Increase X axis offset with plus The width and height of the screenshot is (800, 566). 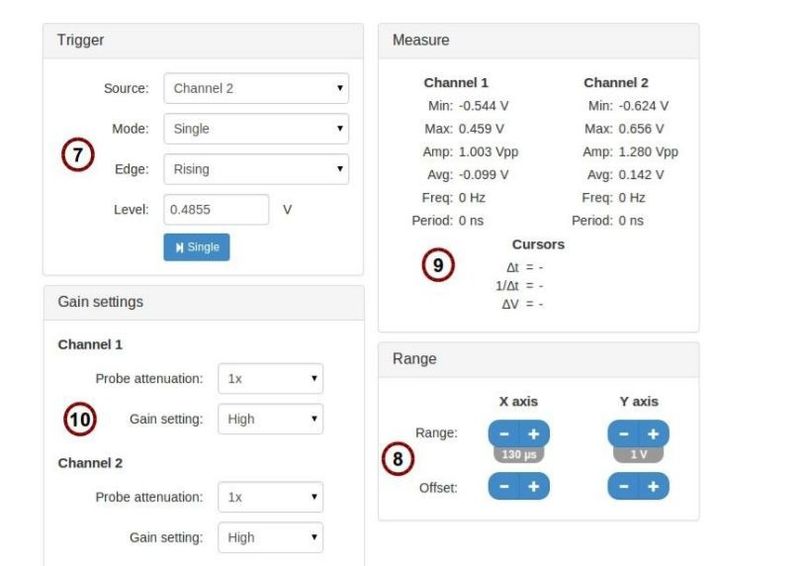pyautogui.click(x=534, y=486)
